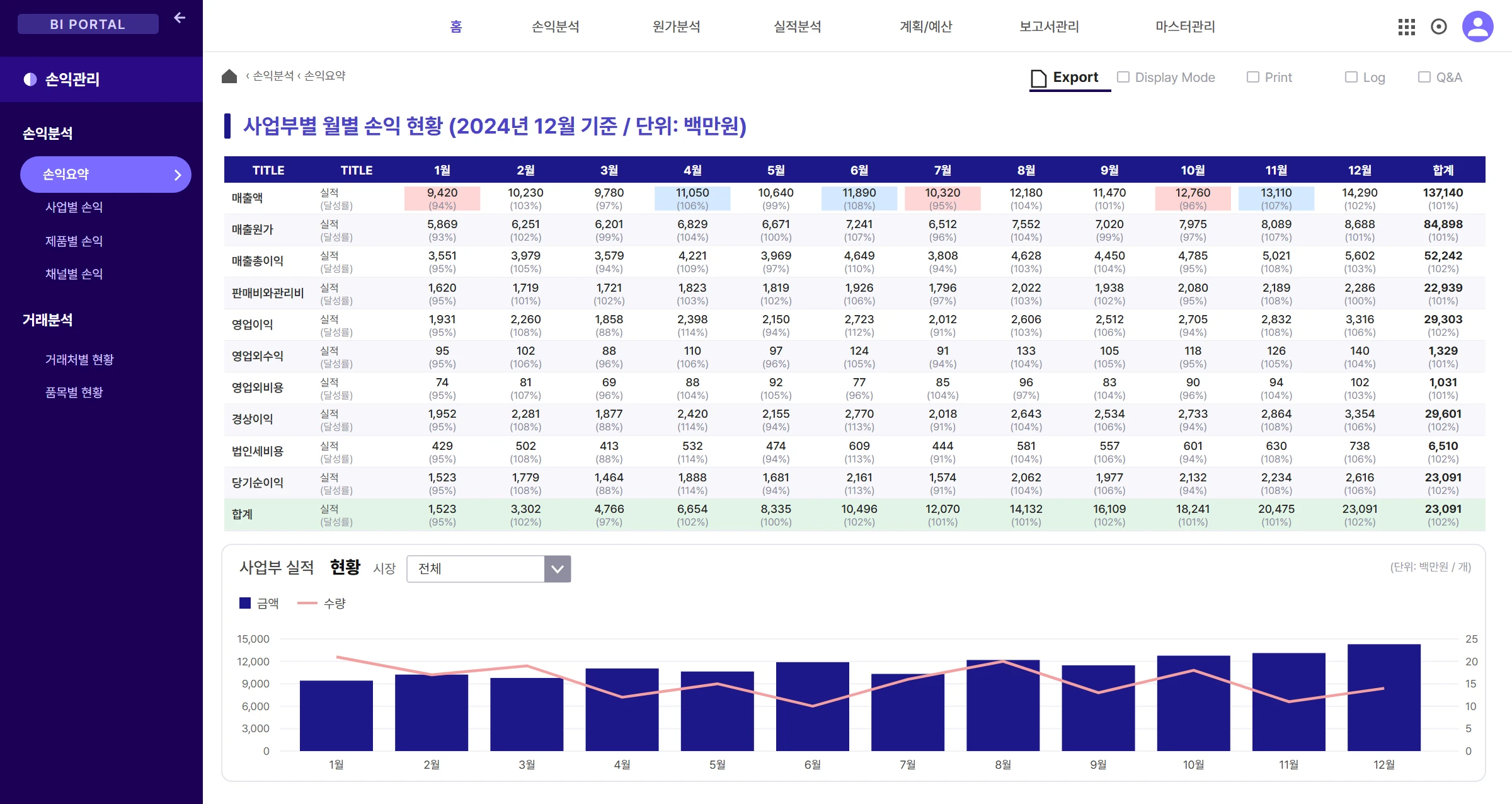Open 거래처별 현황 in sidebar
The image size is (1512, 804).
pyautogui.click(x=79, y=360)
